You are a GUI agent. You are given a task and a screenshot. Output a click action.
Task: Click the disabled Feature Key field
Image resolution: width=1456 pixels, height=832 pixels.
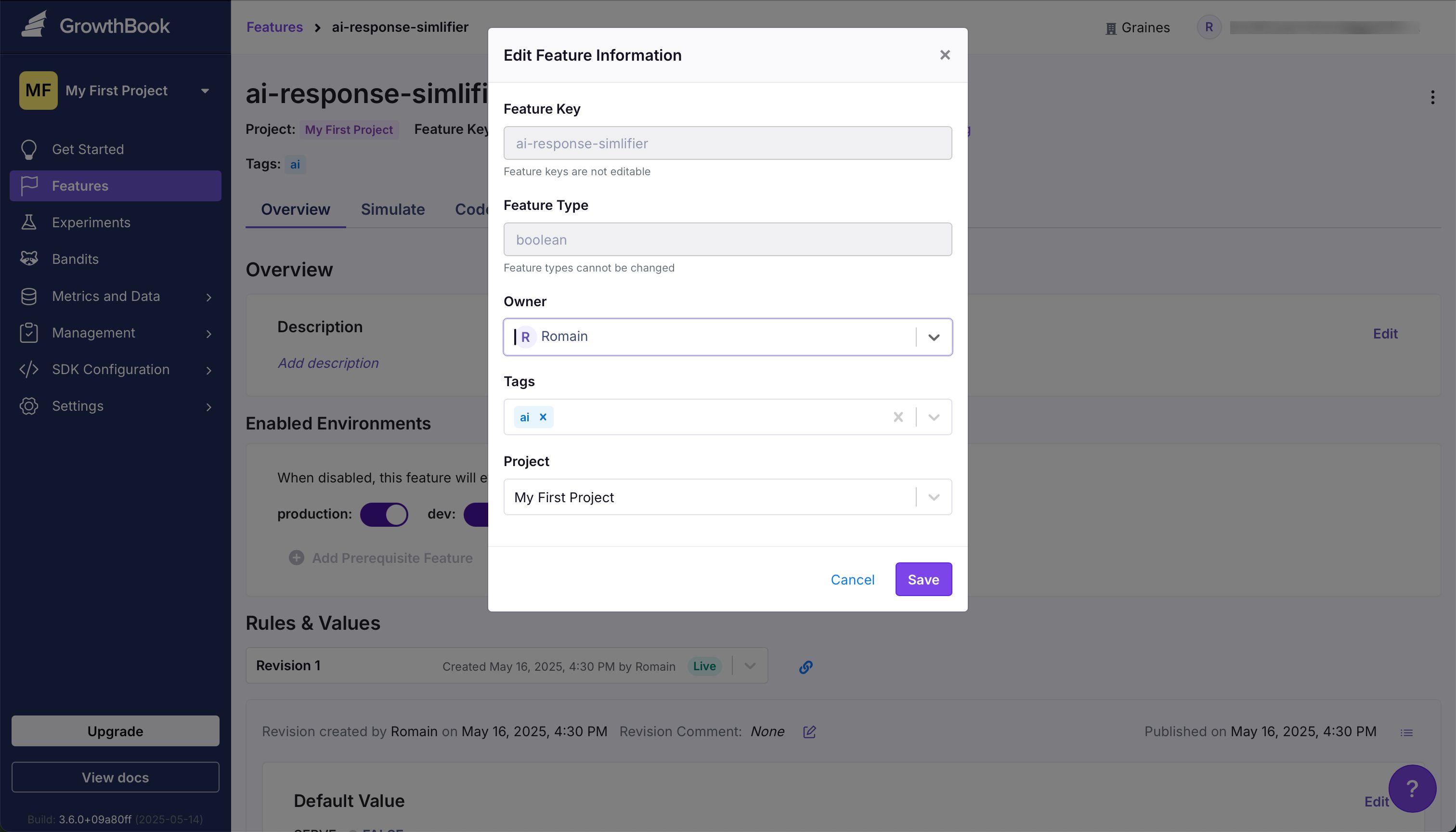tap(728, 143)
